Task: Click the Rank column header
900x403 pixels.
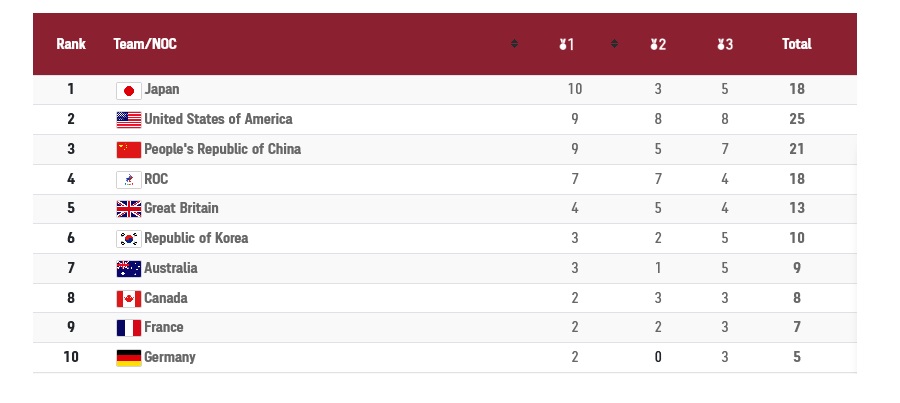Action: pyautogui.click(x=71, y=44)
